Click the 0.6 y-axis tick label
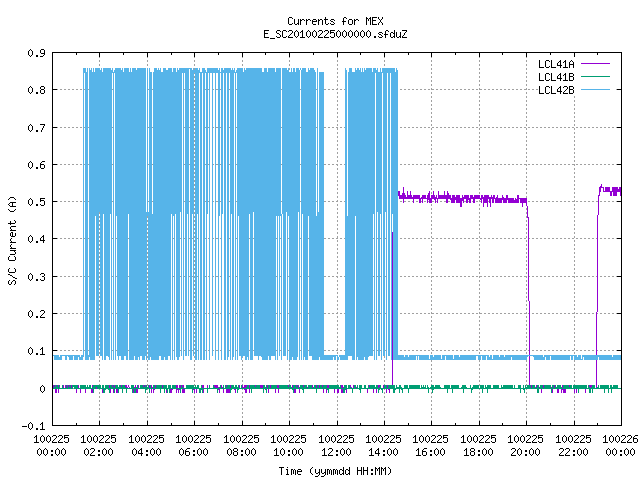The image size is (640, 480). [x=36, y=165]
